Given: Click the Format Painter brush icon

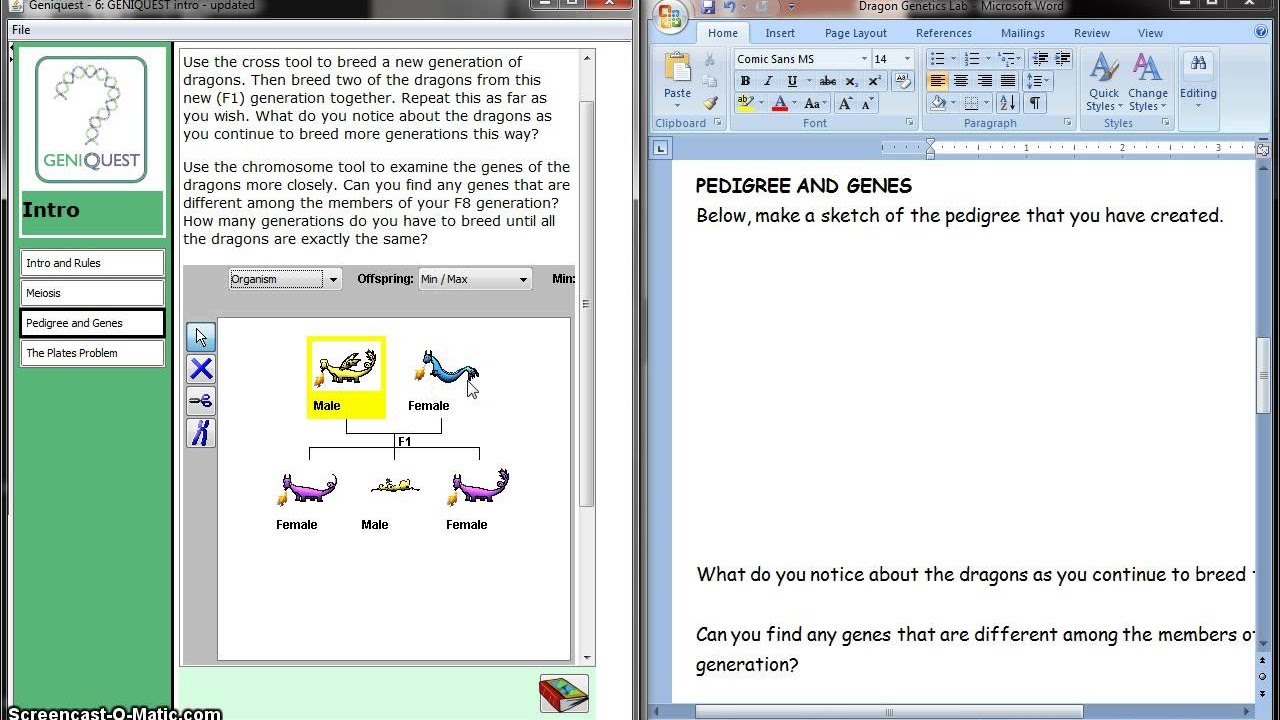Looking at the screenshot, I should (x=710, y=103).
